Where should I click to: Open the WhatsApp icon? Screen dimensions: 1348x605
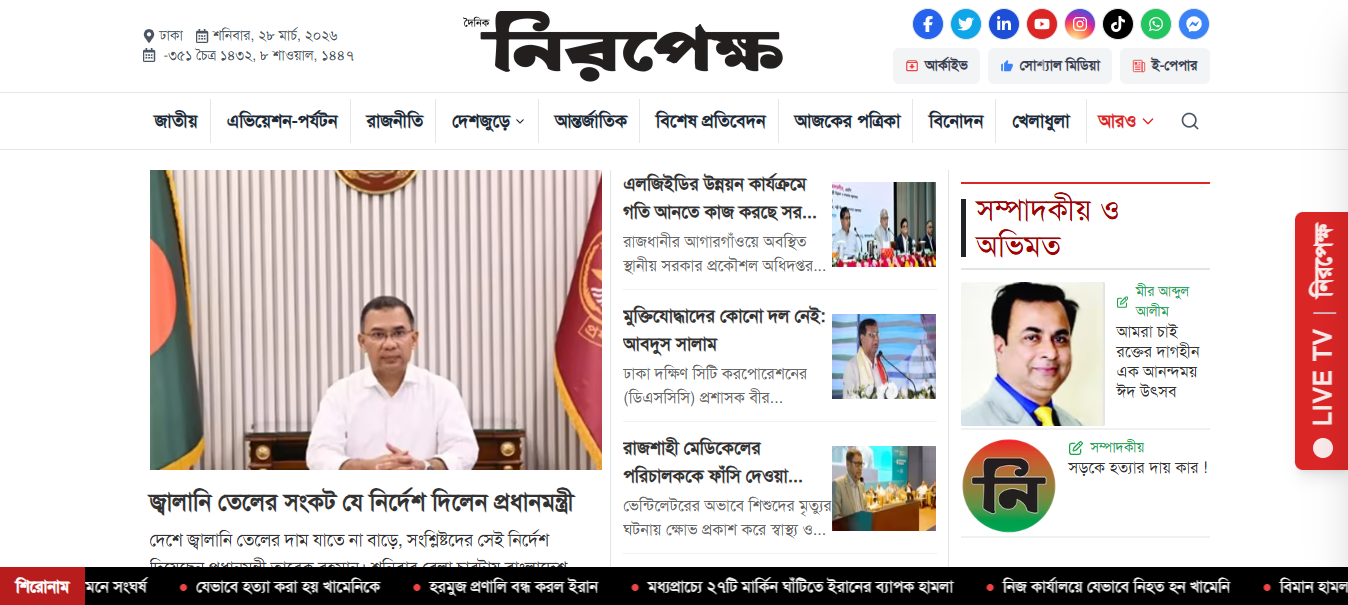[x=1156, y=24]
